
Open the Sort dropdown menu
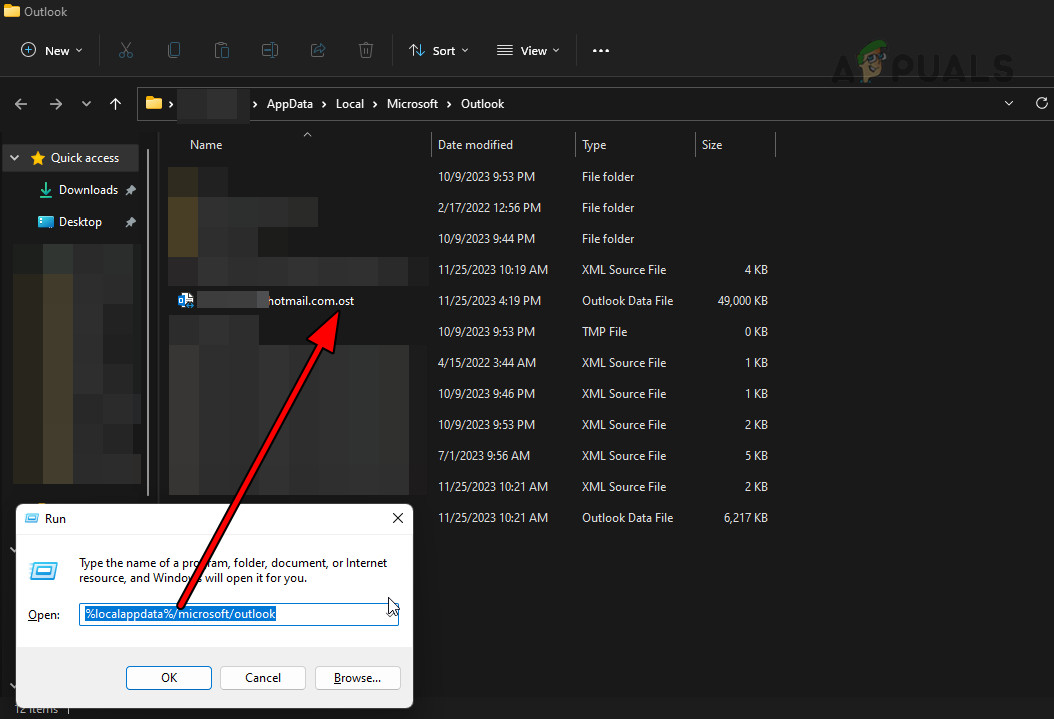tap(438, 49)
